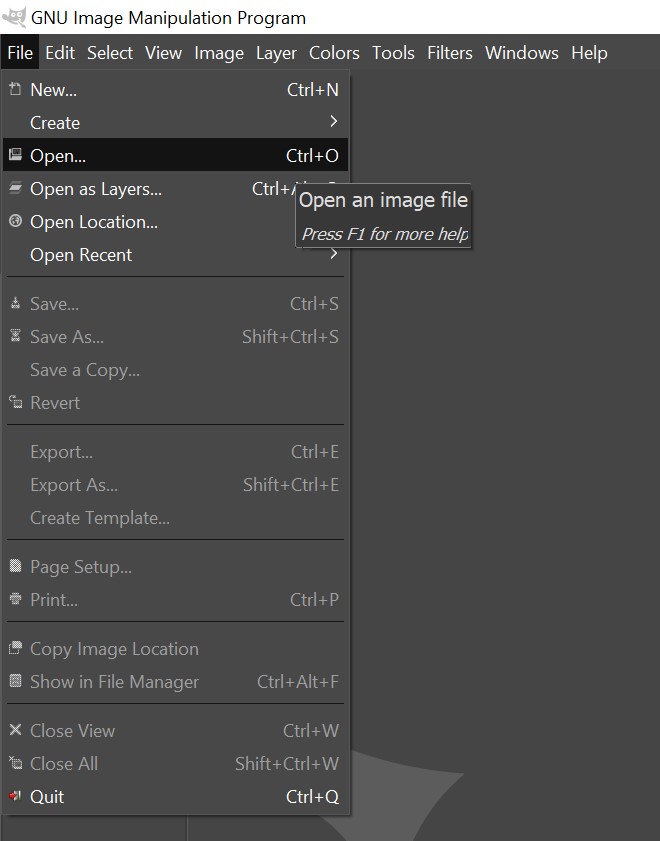Image resolution: width=660 pixels, height=841 pixels.
Task: Open the Help menu
Action: click(x=589, y=53)
